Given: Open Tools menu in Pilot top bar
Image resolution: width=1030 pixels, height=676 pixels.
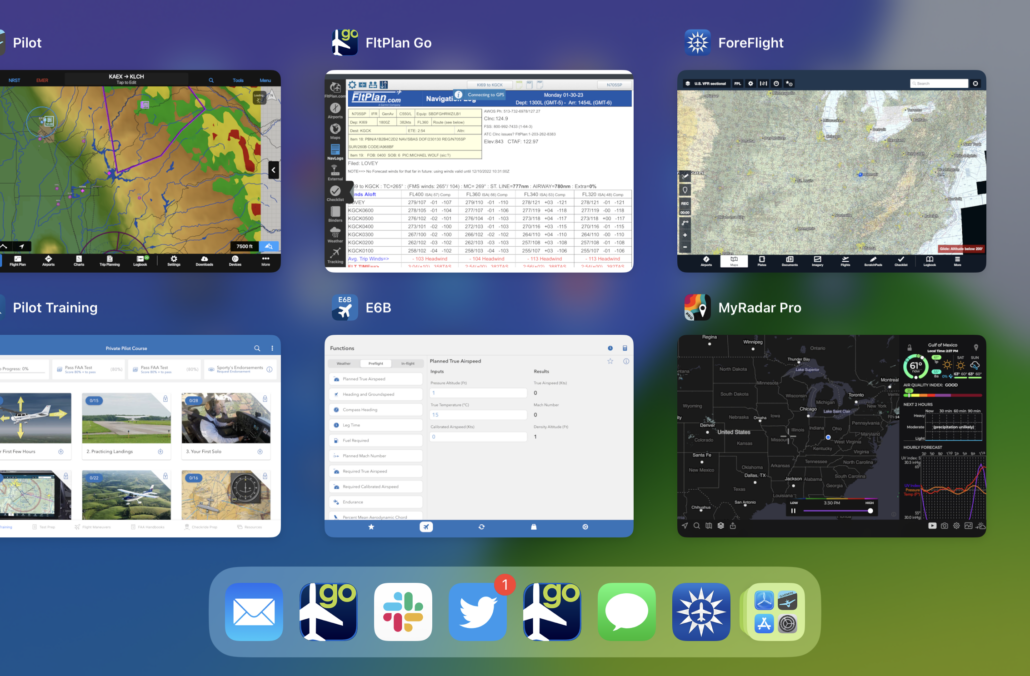Looking at the screenshot, I should 238,80.
